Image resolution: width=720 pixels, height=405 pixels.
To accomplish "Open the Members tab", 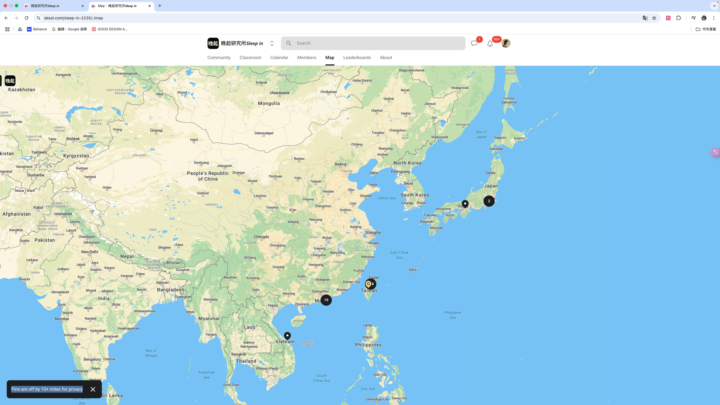I will (x=307, y=57).
